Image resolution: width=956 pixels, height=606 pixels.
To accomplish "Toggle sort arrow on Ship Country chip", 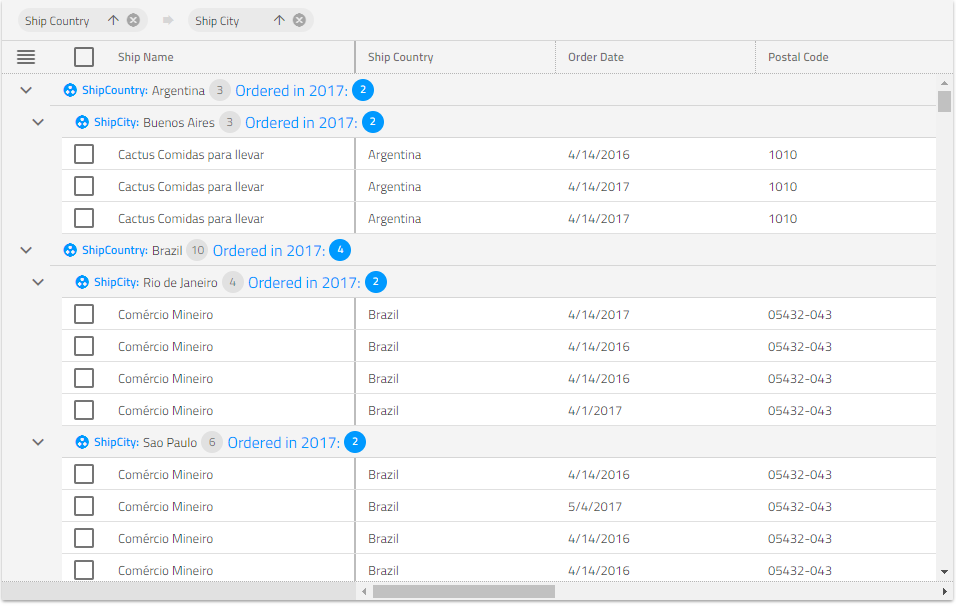I will 113,21.
